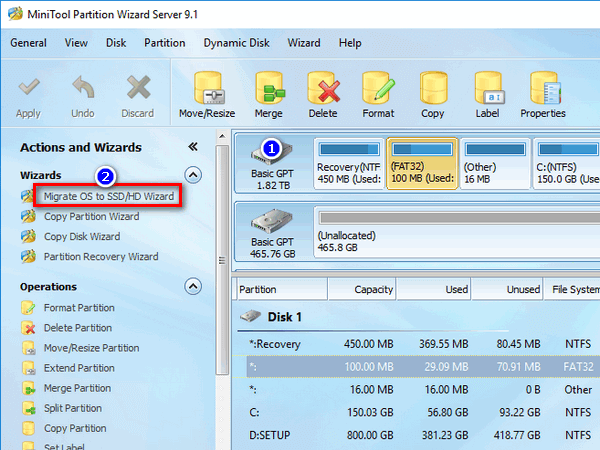Click the Copy Partition operation icon
600x450 pixels.
[29, 428]
